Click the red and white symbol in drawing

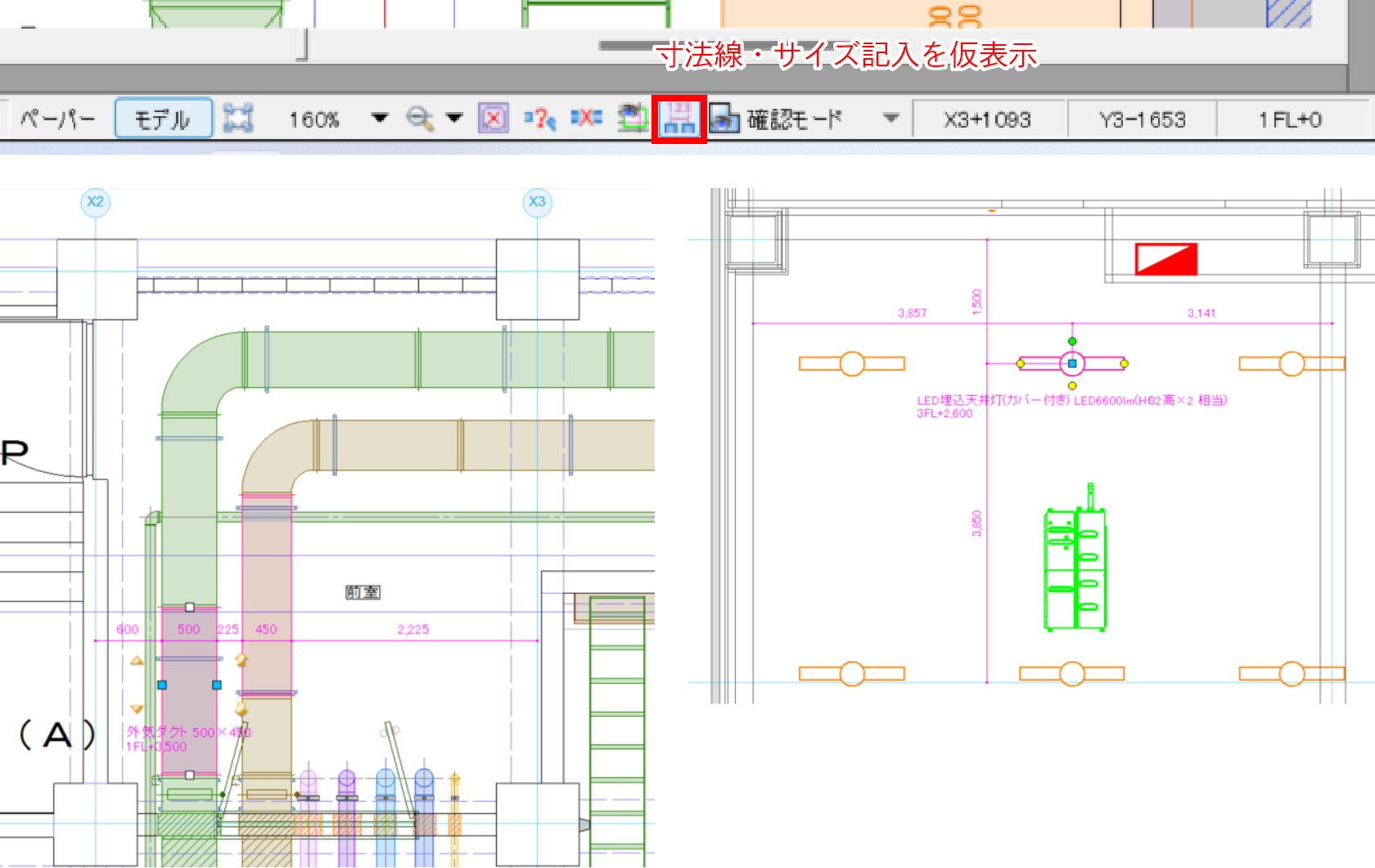1165,259
